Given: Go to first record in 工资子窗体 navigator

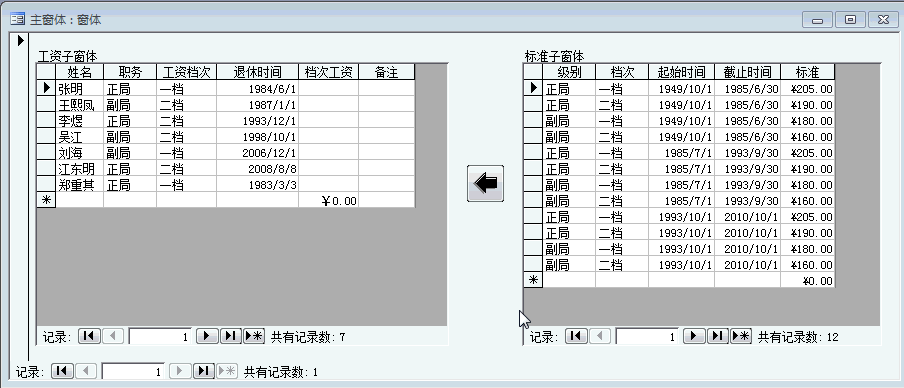Looking at the screenshot, I should [89, 336].
